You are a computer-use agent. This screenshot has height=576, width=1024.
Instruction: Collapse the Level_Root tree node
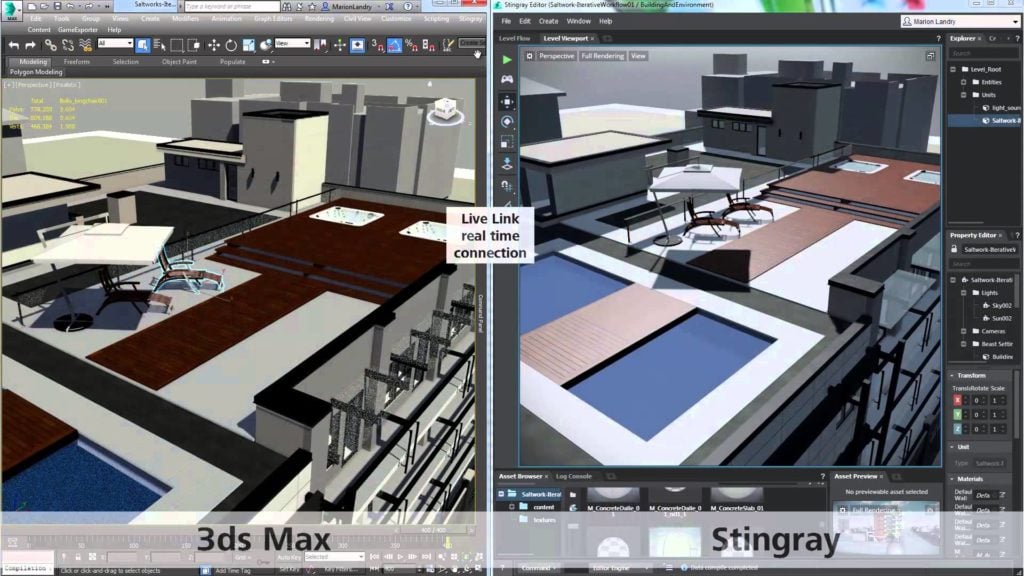[953, 69]
